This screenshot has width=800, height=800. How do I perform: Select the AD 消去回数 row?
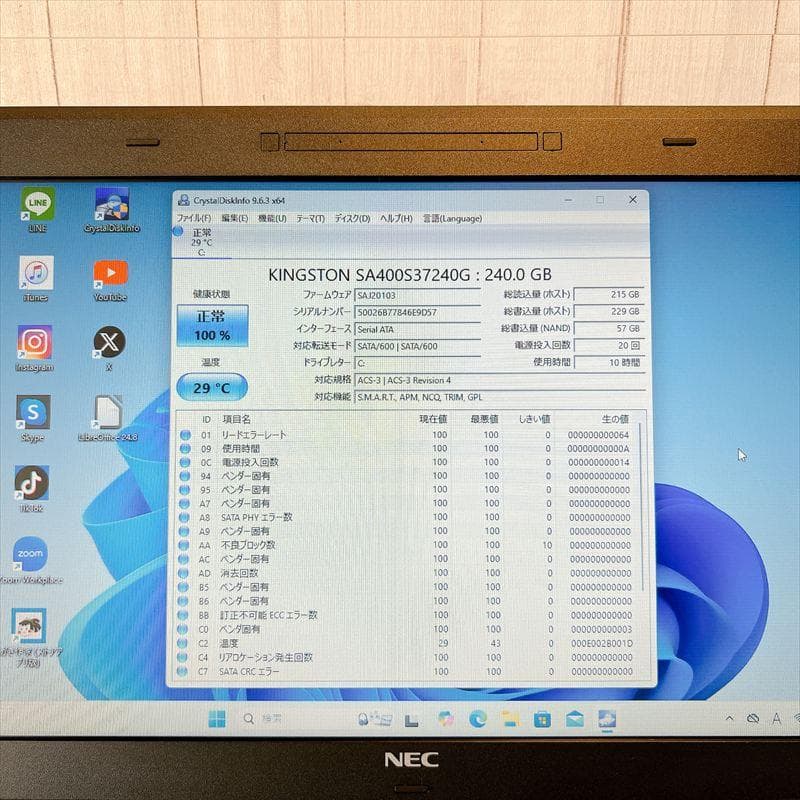407,573
